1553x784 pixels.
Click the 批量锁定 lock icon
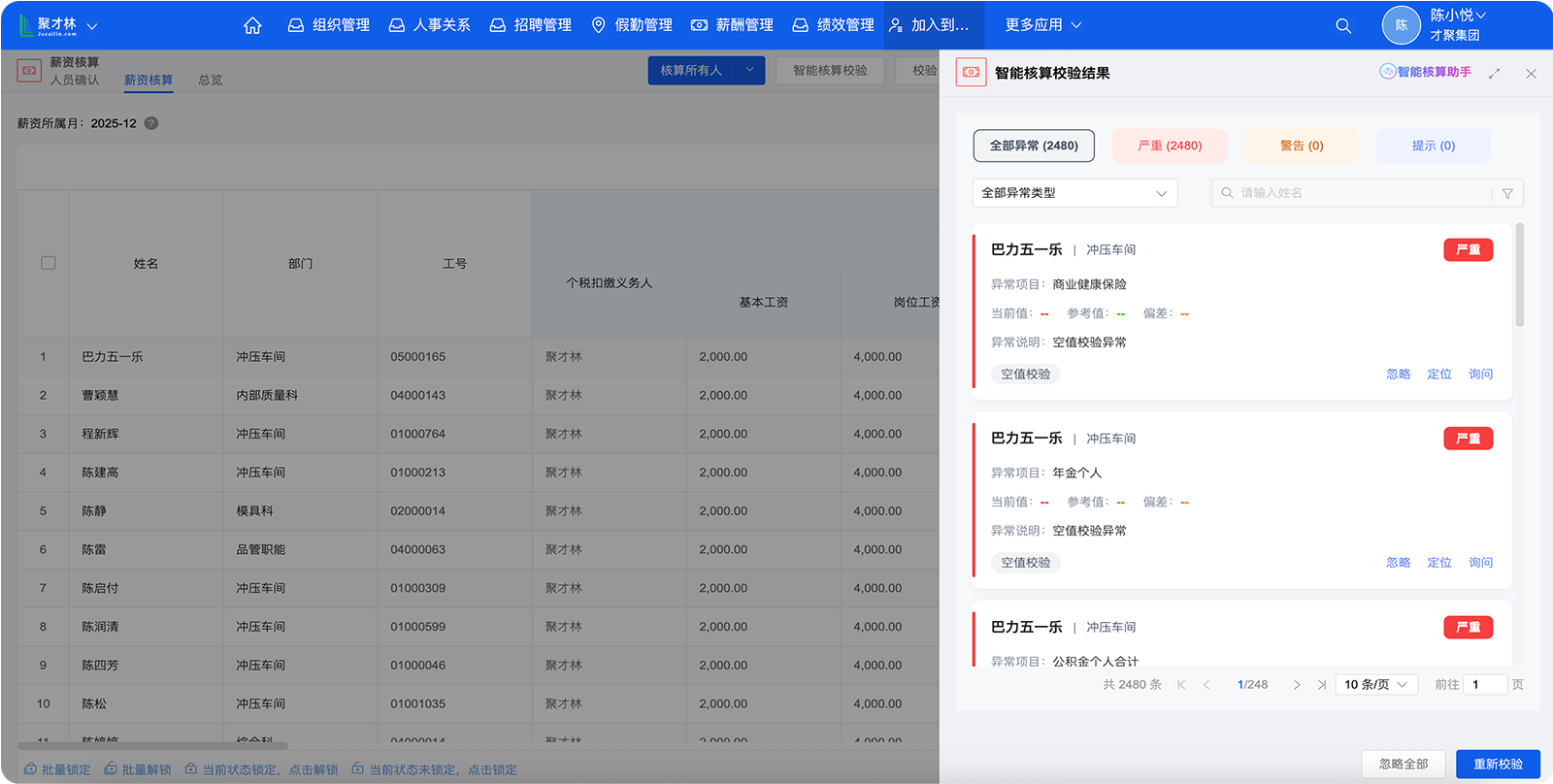[x=30, y=768]
